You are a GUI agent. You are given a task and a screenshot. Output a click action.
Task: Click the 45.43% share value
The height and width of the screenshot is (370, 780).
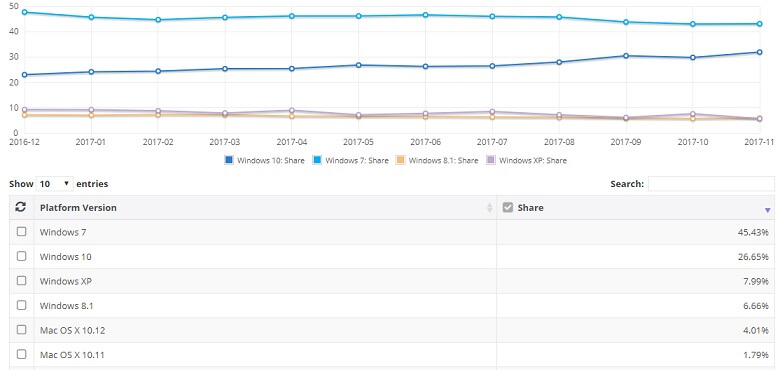753,232
